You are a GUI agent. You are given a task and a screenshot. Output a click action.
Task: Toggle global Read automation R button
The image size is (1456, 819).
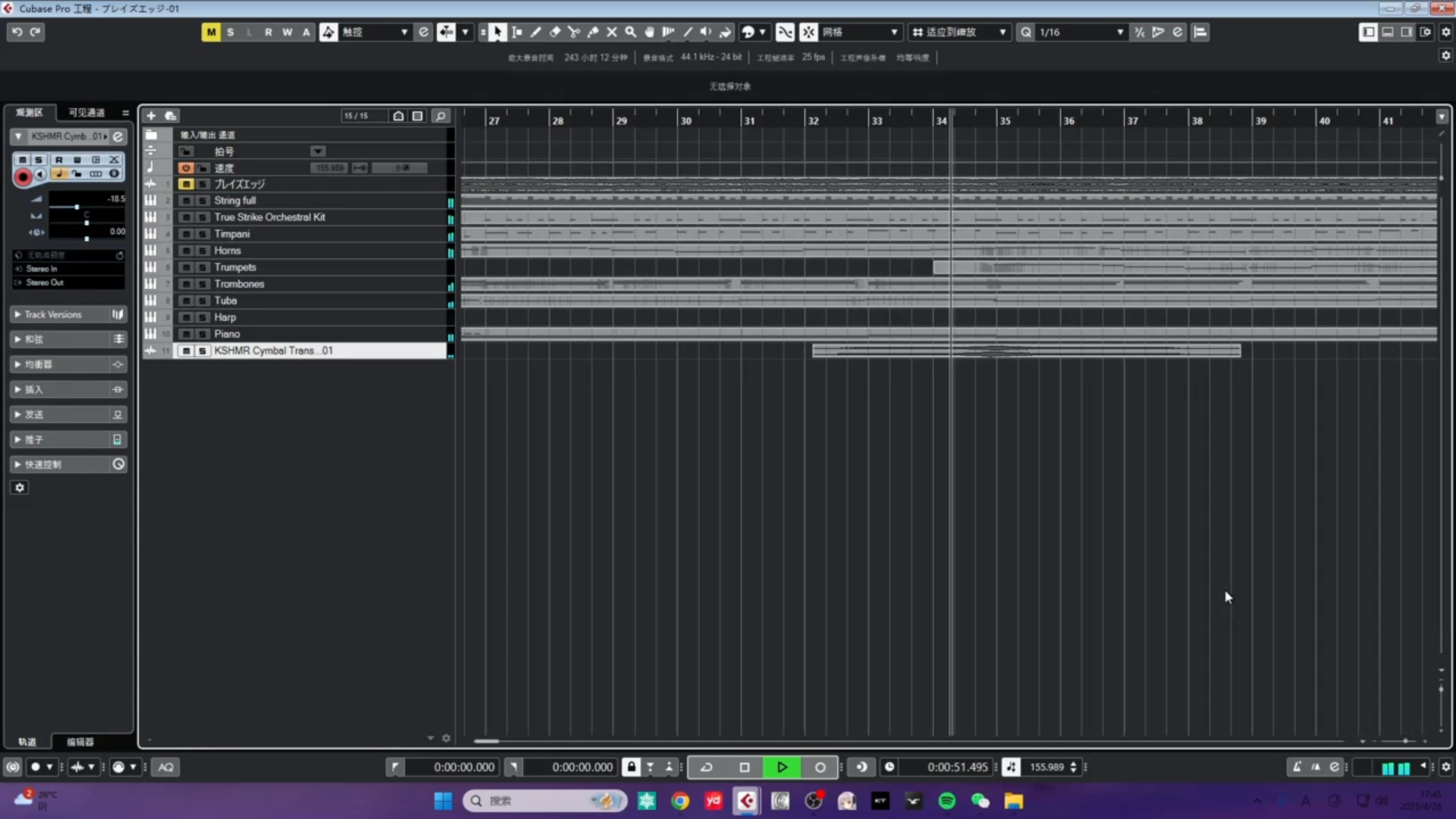tap(268, 32)
